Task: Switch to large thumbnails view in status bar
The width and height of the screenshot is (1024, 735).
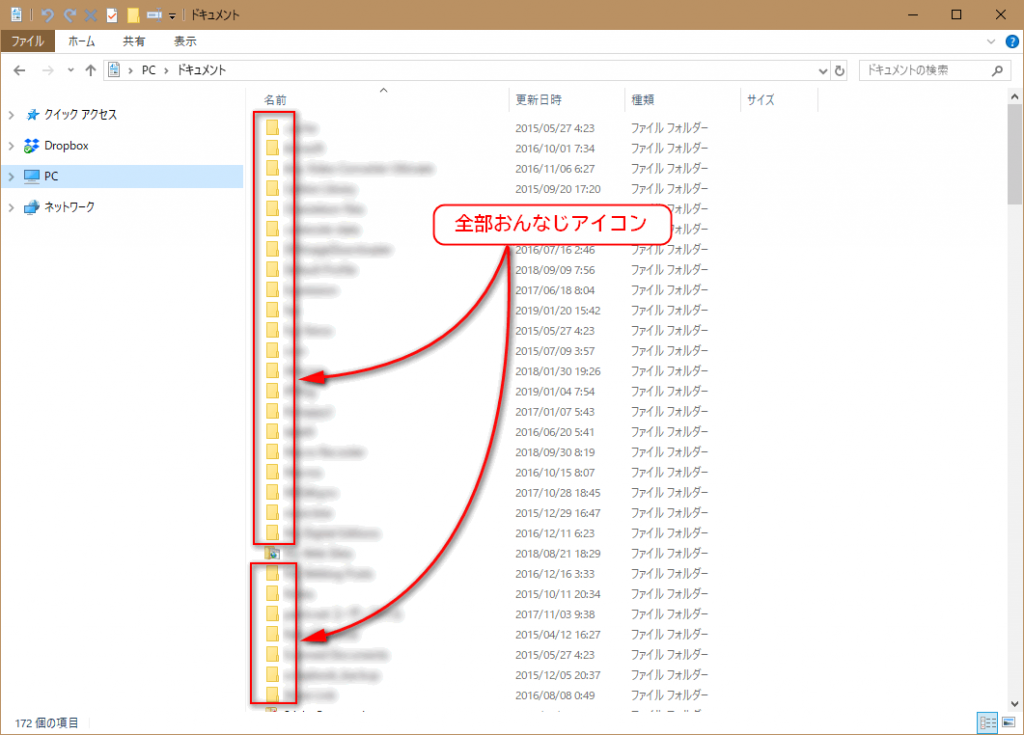Action: click(x=1007, y=722)
